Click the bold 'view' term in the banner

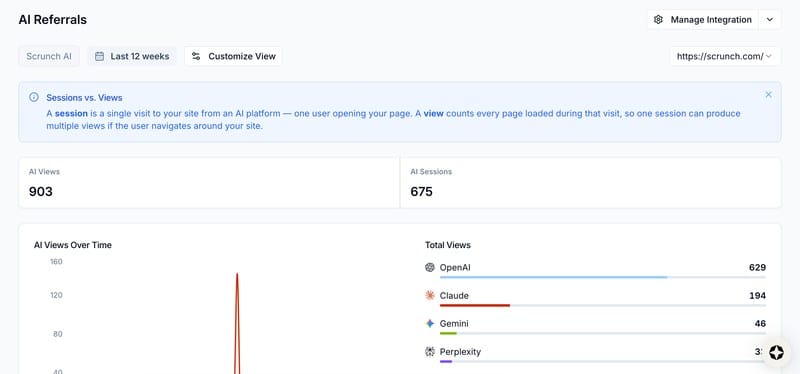click(x=433, y=113)
